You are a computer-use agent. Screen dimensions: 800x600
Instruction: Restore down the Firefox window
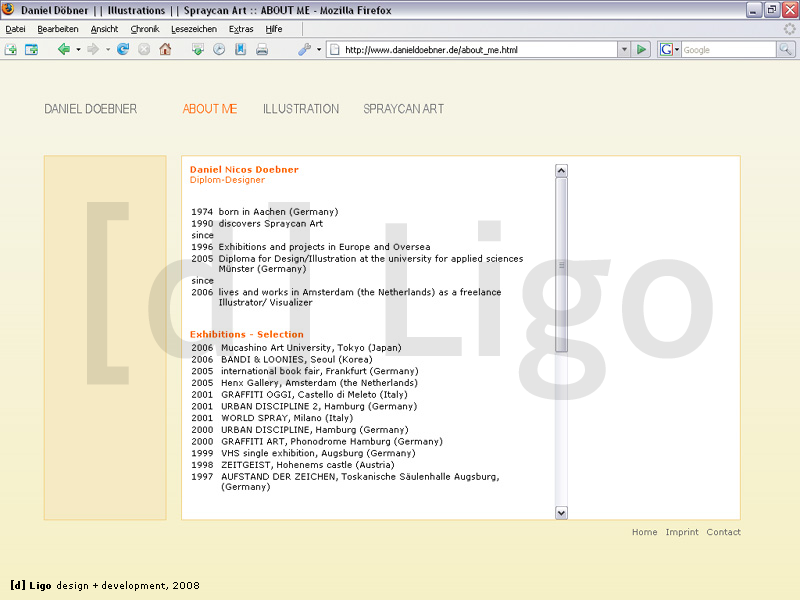click(771, 10)
